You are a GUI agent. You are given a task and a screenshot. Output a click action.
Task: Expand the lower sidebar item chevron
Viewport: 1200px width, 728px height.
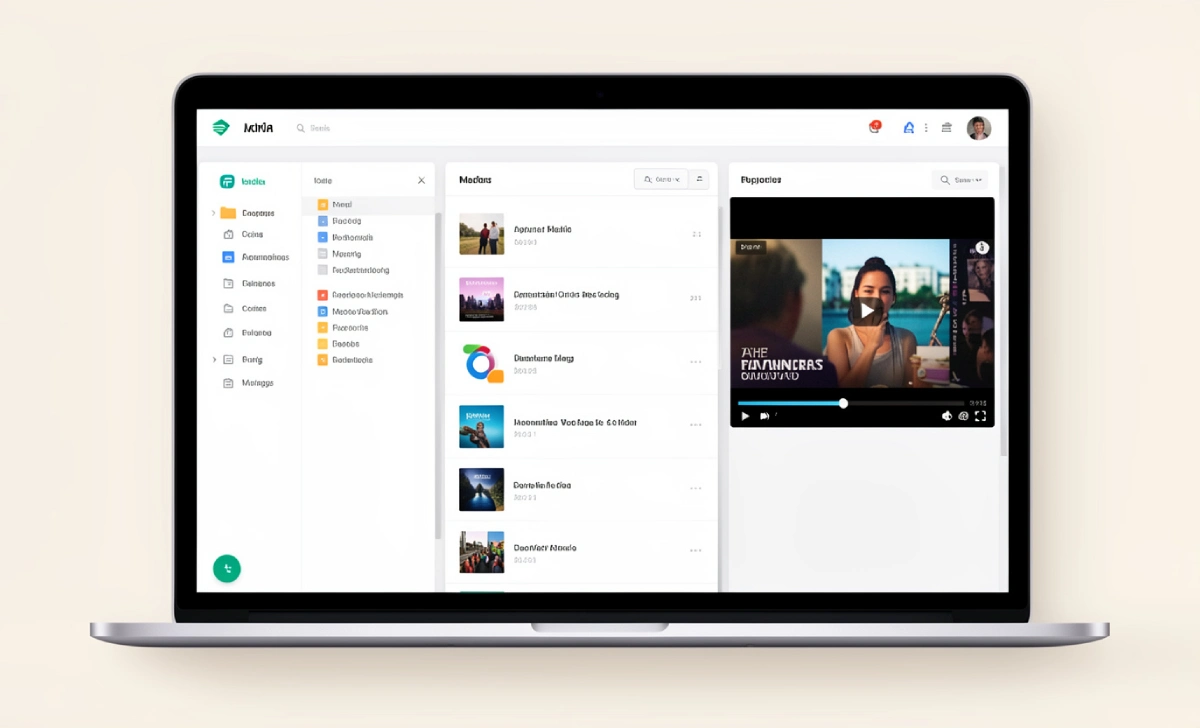tap(214, 359)
